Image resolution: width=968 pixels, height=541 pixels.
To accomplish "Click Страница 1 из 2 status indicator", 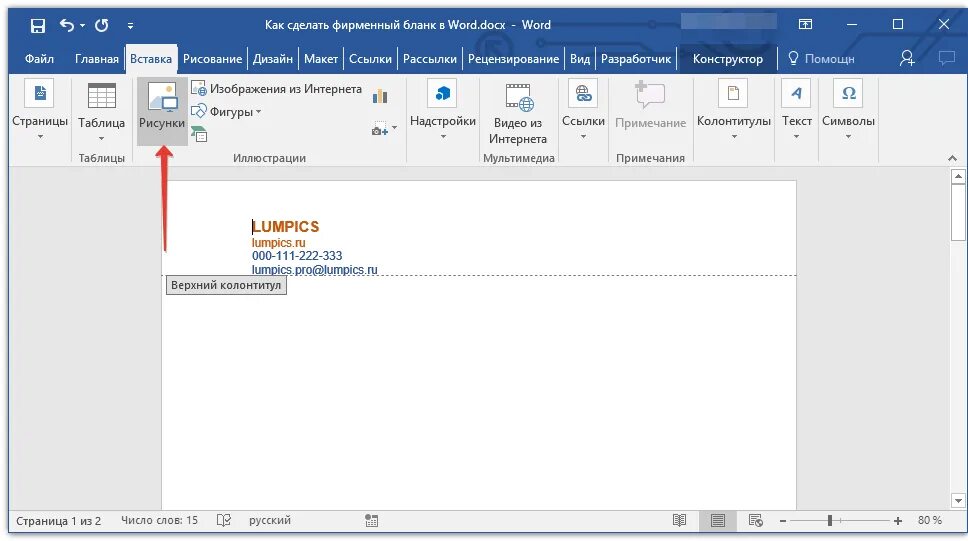I will coord(59,521).
